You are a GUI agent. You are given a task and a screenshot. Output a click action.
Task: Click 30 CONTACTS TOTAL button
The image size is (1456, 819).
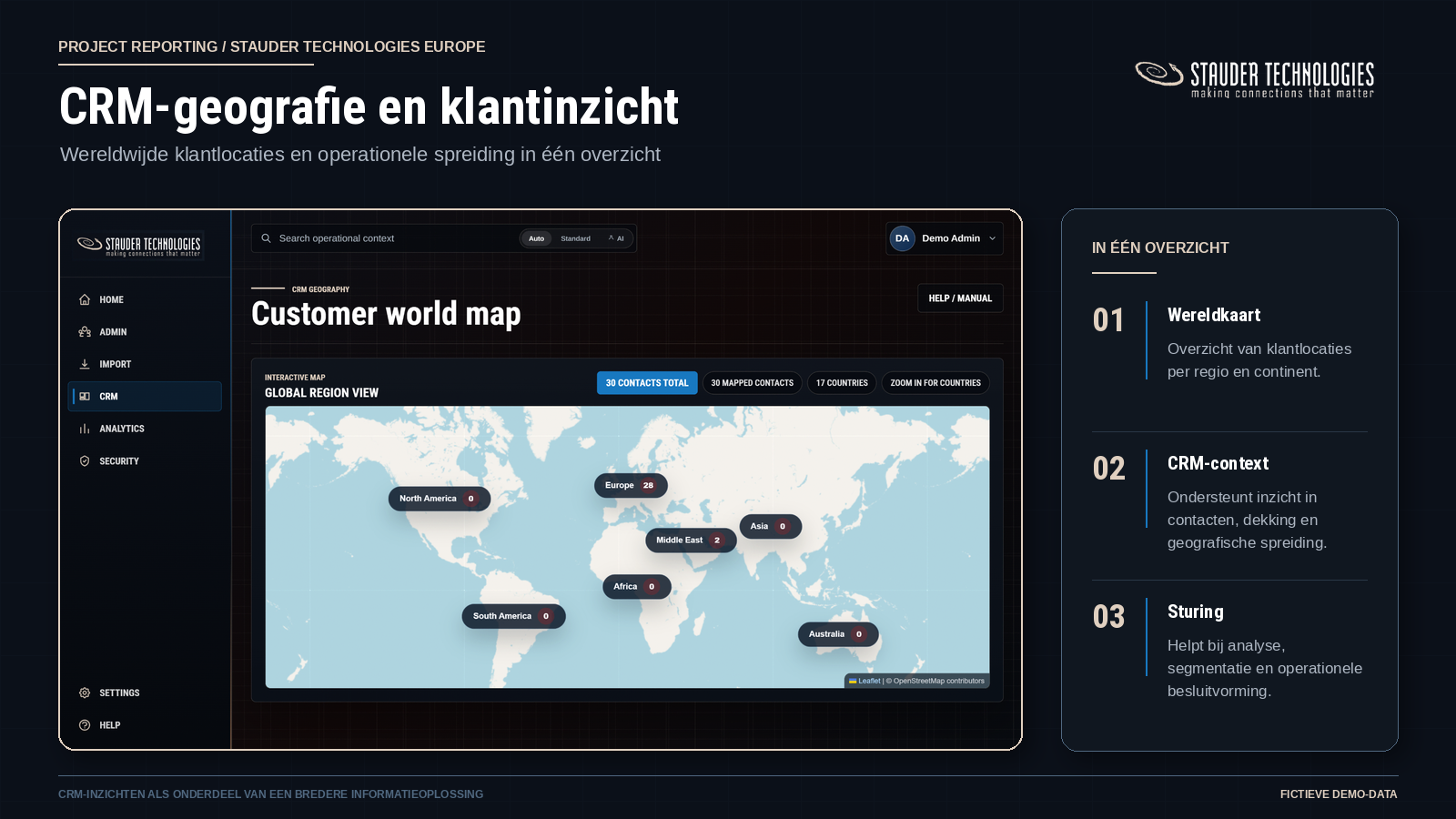pyautogui.click(x=647, y=383)
